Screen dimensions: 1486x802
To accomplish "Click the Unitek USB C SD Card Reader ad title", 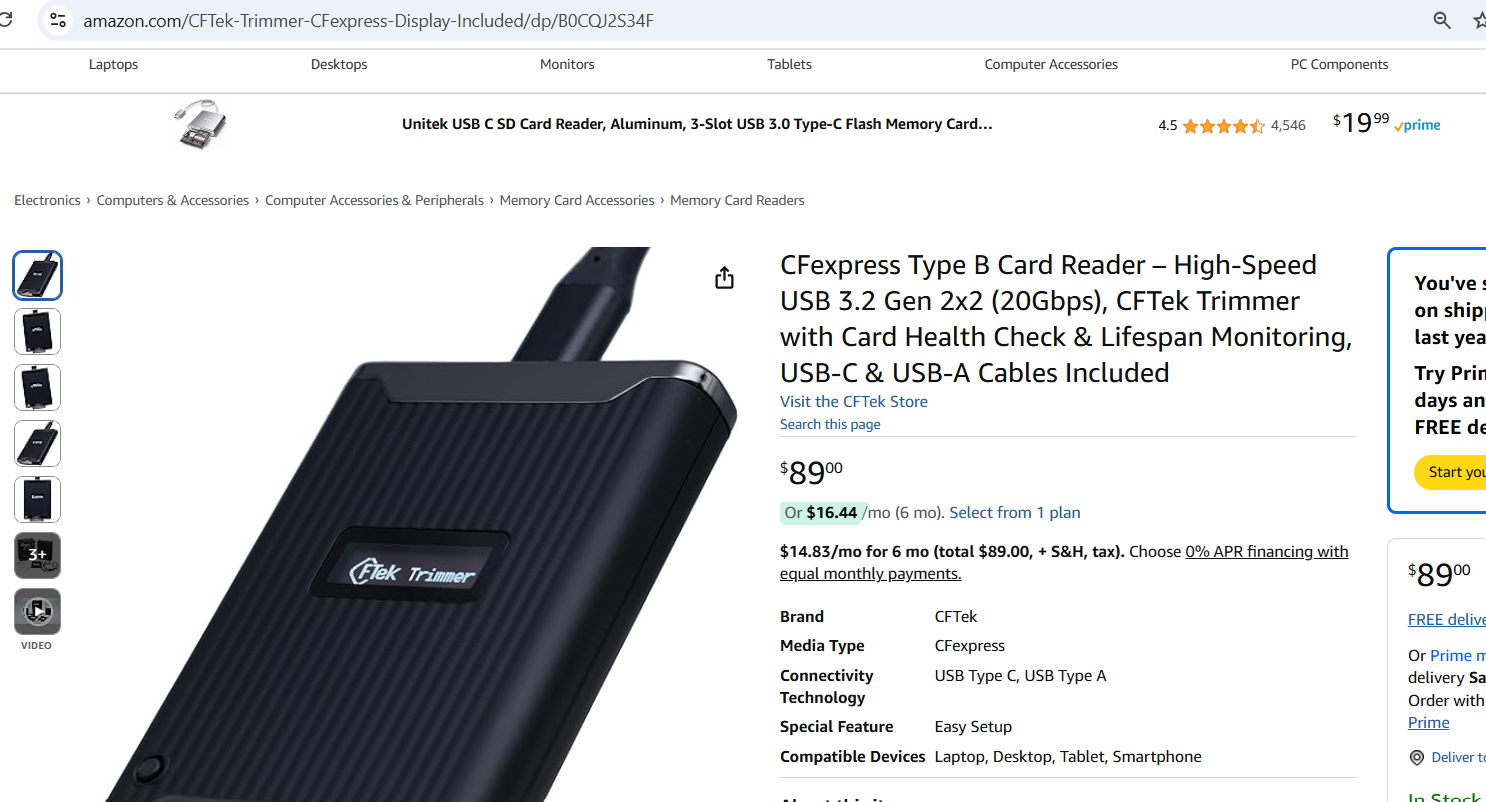I will 697,124.
